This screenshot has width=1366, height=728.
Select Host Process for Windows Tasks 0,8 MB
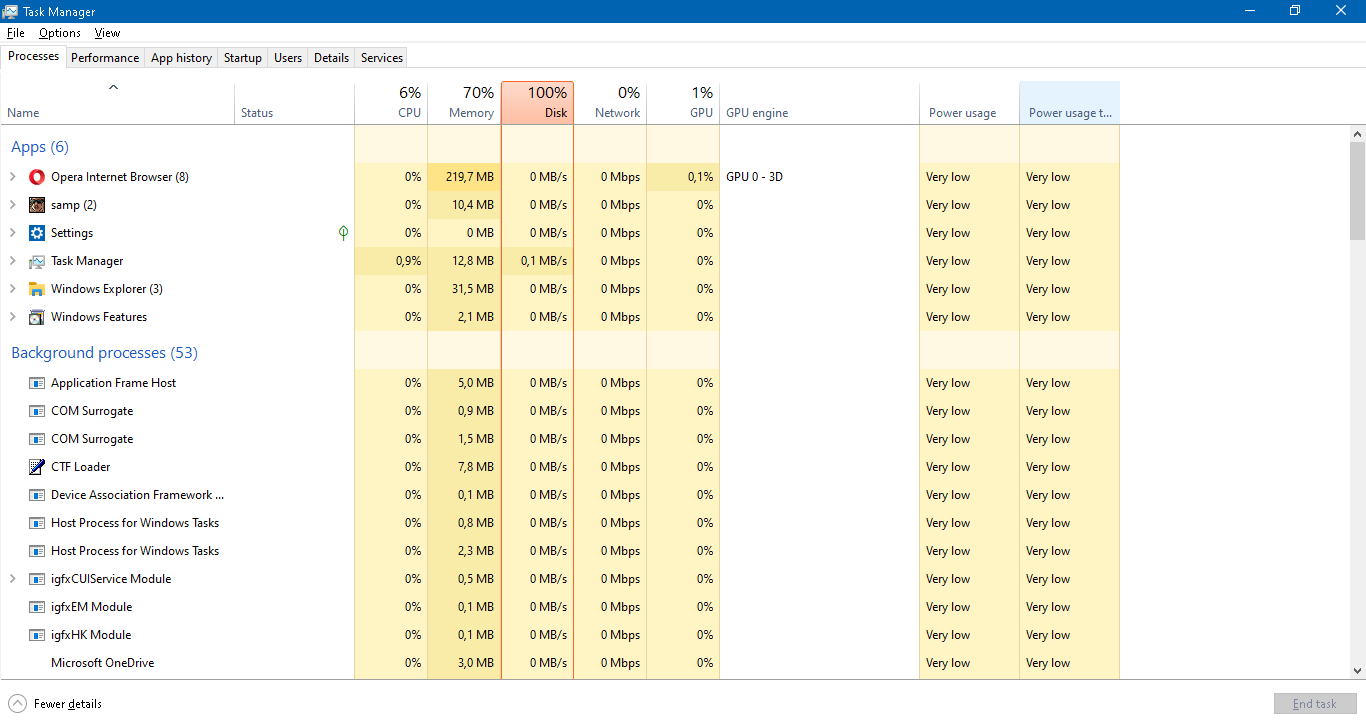point(560,523)
